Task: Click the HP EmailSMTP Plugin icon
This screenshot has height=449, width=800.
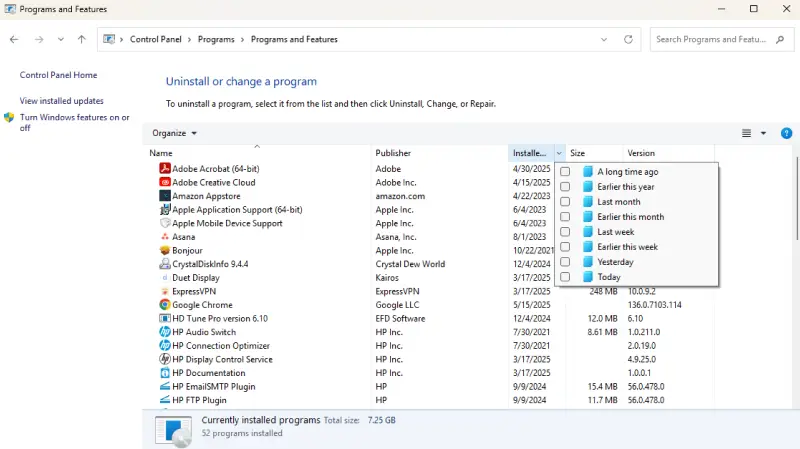Action: tap(165, 386)
